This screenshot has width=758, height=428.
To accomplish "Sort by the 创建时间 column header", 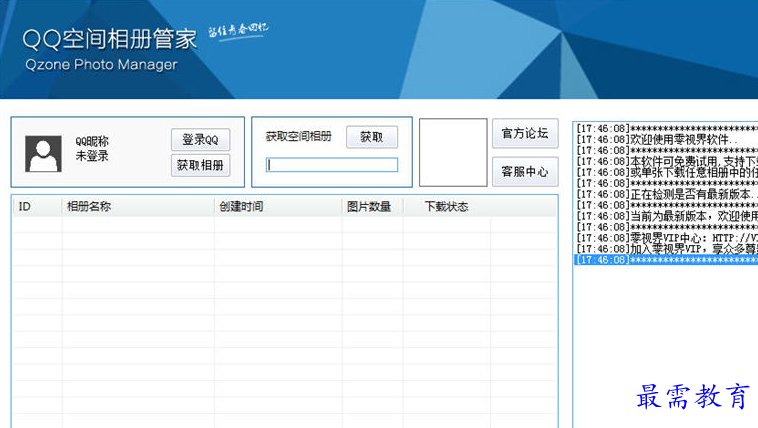I will point(278,207).
